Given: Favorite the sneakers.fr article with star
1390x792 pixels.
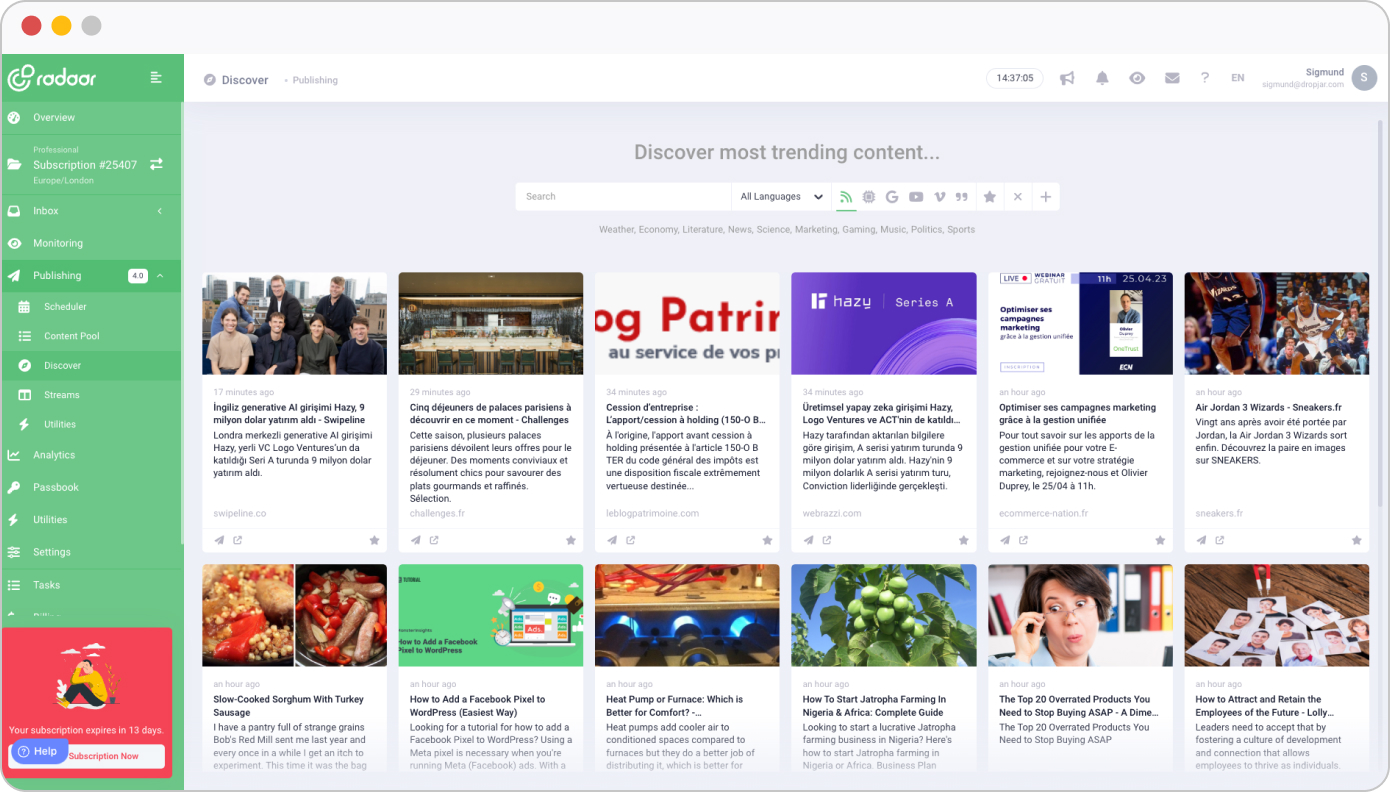Looking at the screenshot, I should click(x=1357, y=540).
